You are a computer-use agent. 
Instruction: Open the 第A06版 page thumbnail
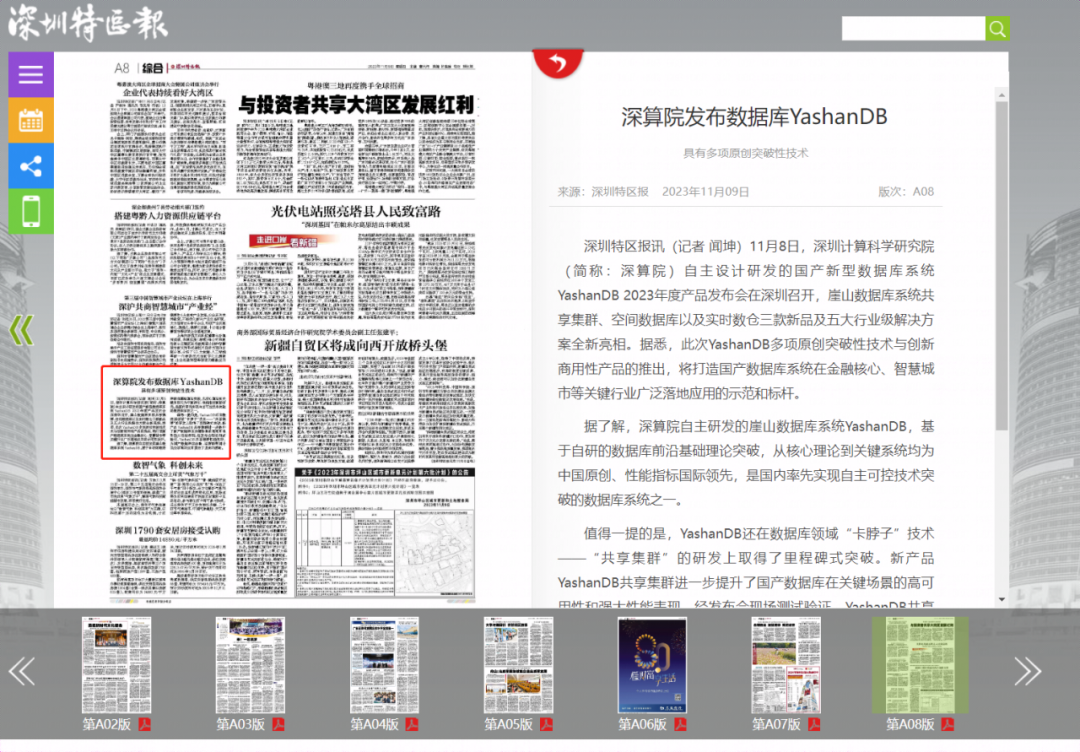[x=652, y=665]
